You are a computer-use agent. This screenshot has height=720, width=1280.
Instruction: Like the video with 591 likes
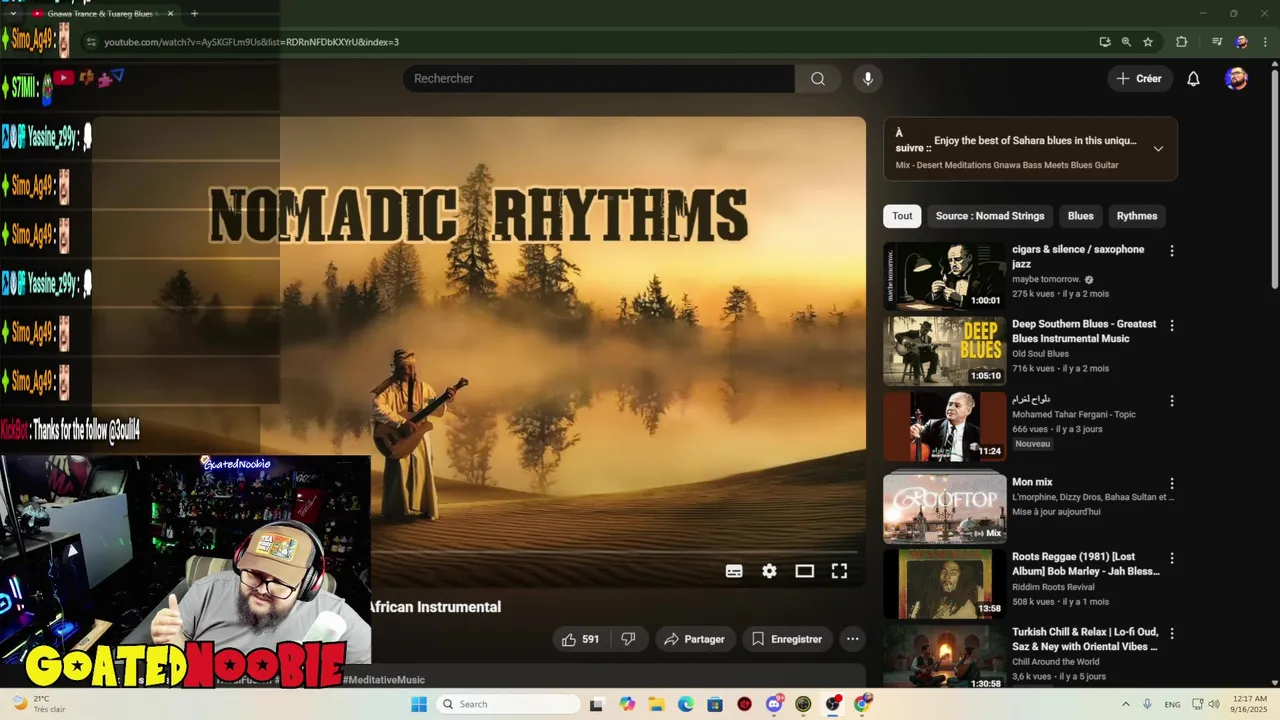tap(580, 639)
